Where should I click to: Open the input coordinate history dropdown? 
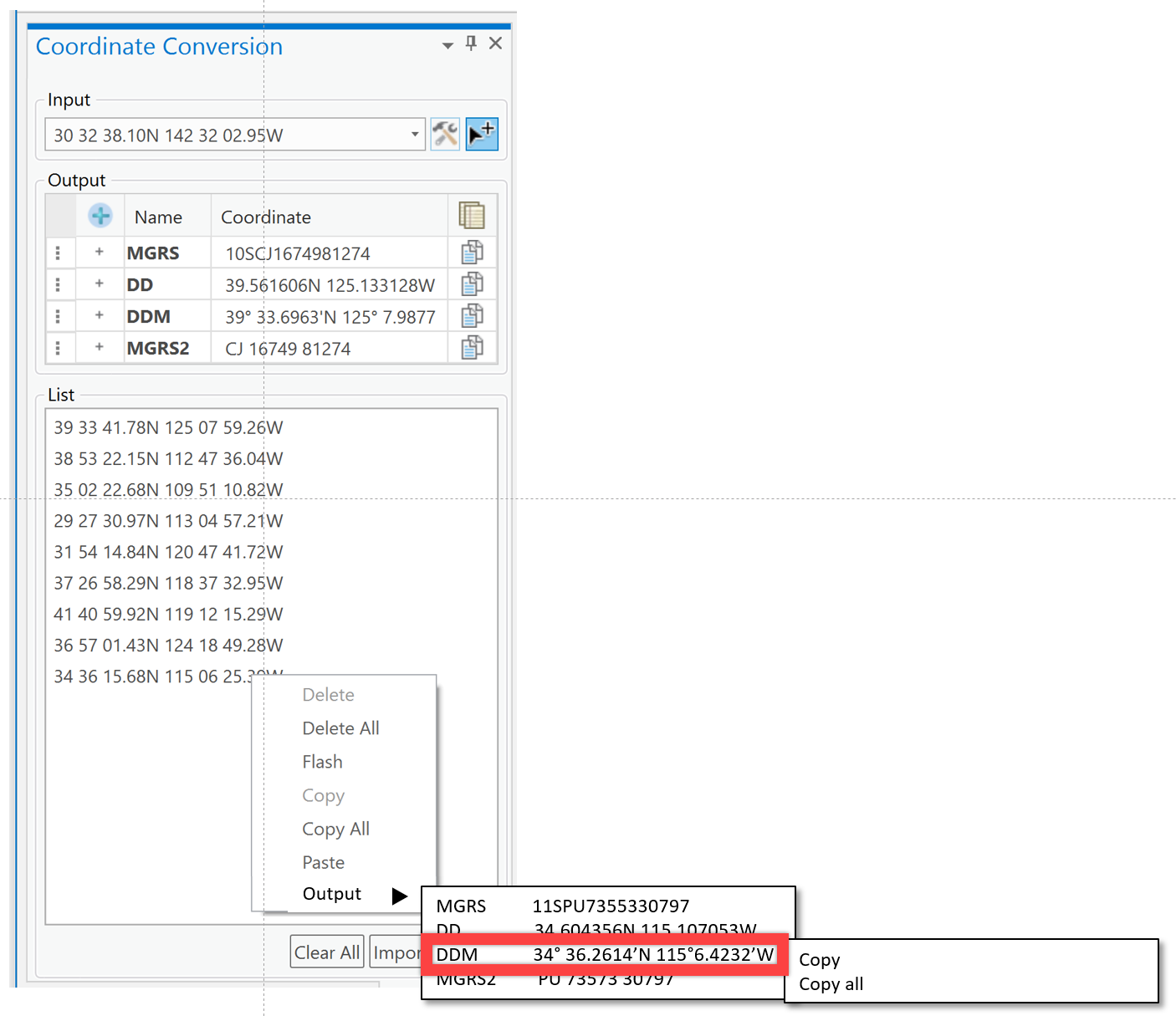click(415, 135)
